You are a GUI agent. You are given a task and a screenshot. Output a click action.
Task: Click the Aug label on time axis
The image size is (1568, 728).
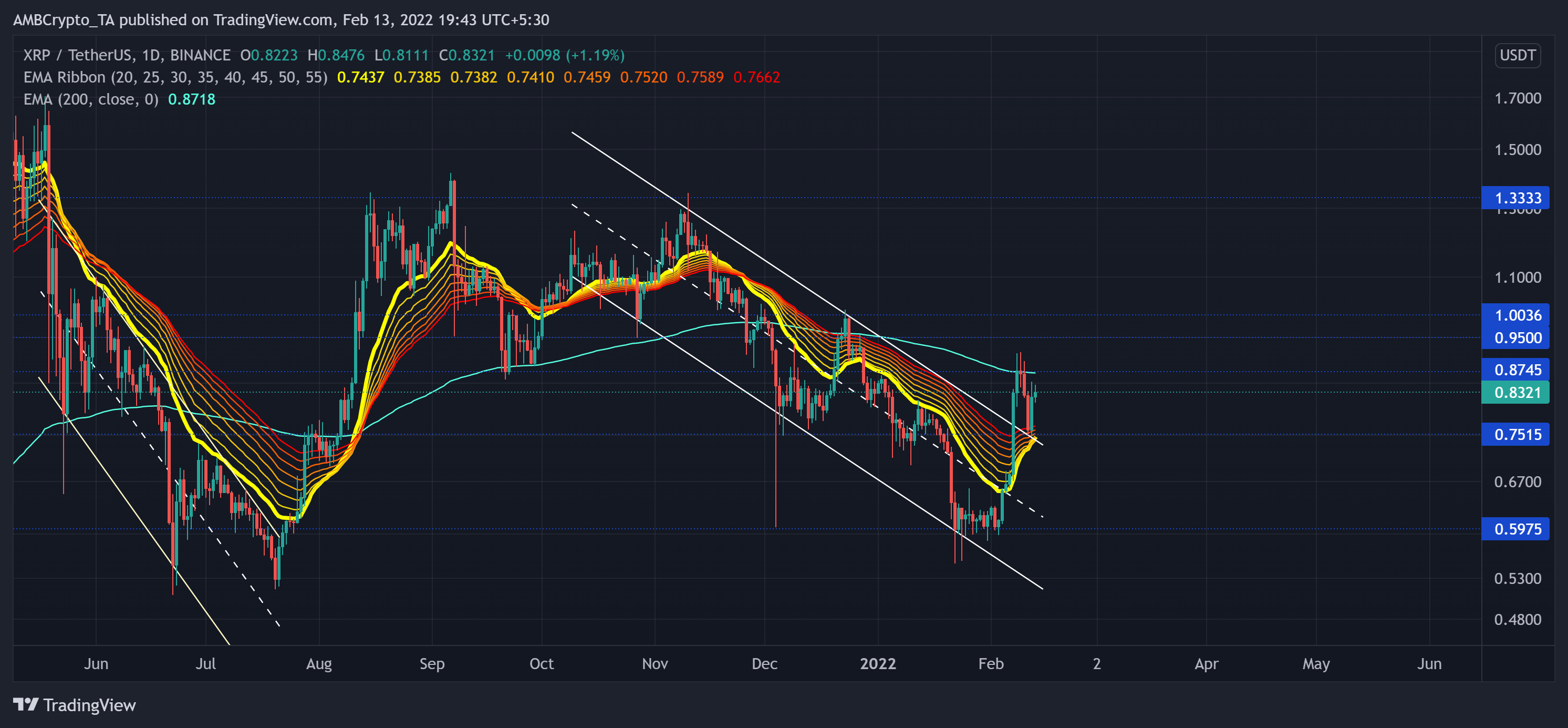point(319,663)
